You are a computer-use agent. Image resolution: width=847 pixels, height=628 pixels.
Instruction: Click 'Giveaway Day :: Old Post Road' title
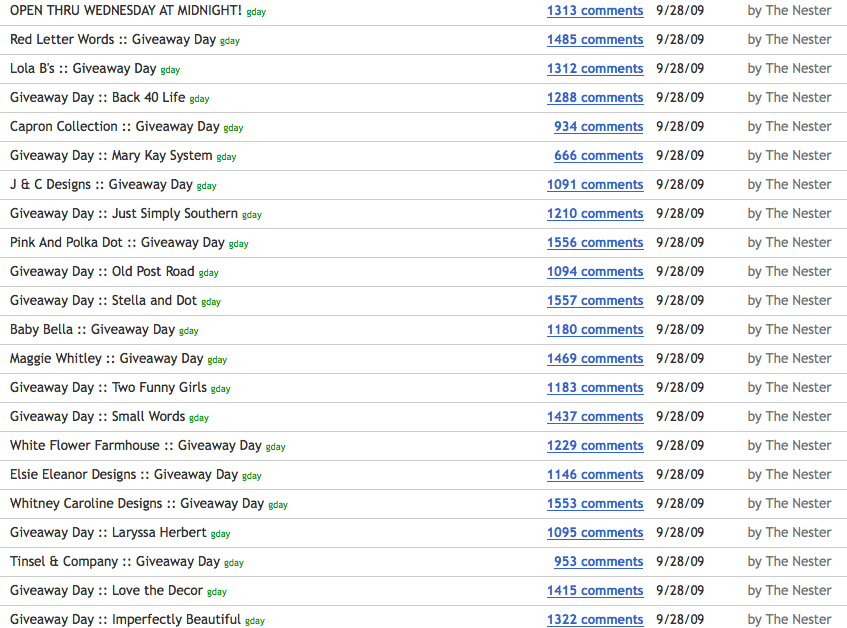tap(102, 272)
